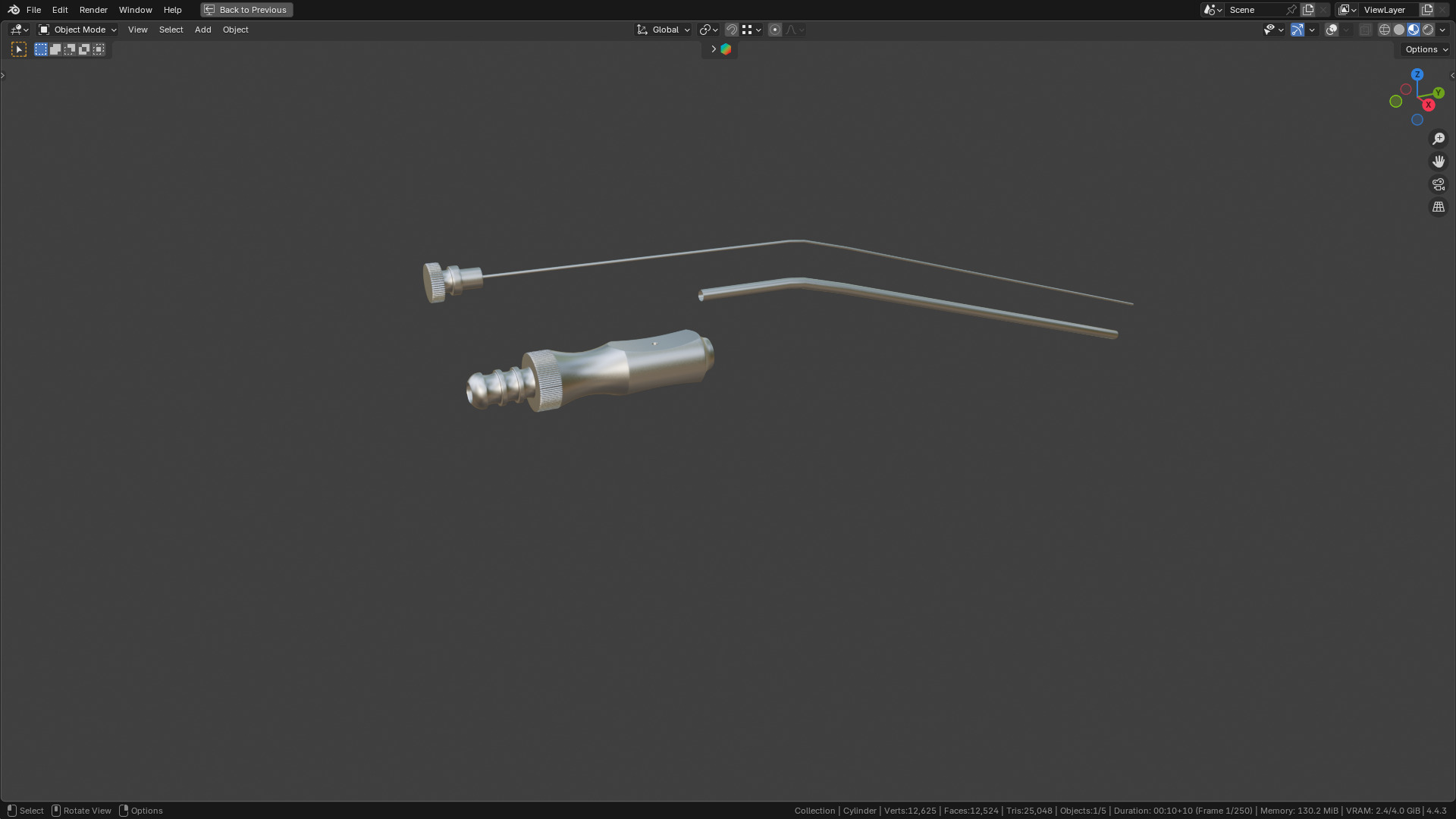Click the X axis on navigation gizmo
1456x819 pixels.
coord(1429,105)
